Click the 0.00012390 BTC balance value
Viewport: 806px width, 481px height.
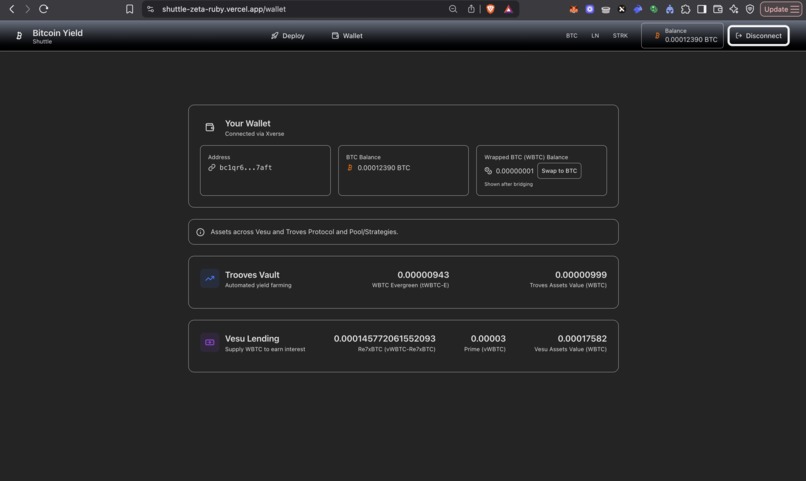(x=383, y=168)
